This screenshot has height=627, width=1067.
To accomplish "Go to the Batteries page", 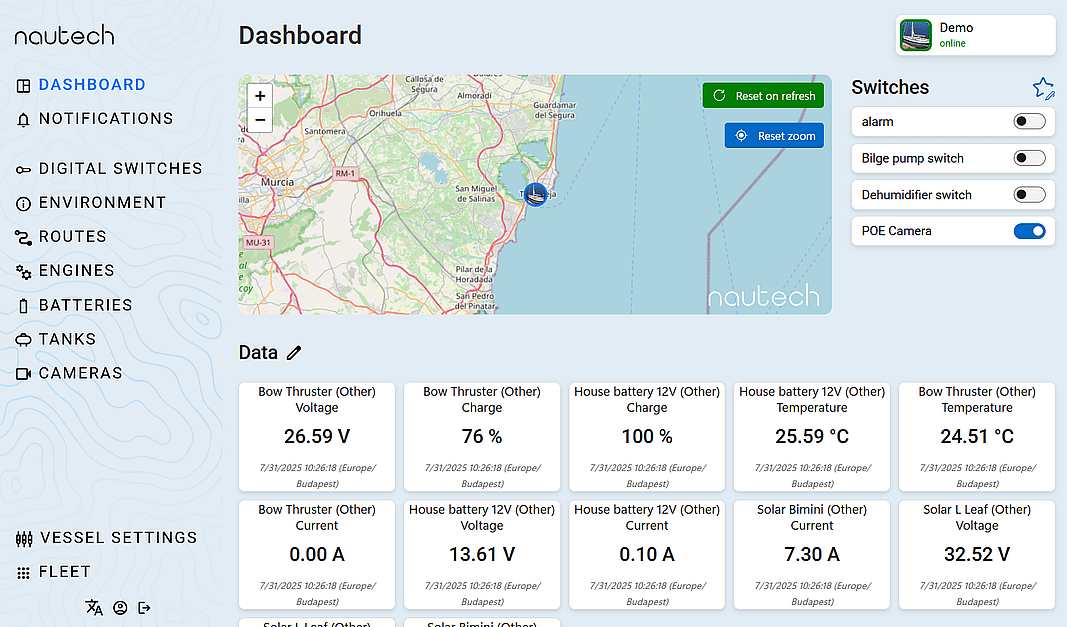I will click(85, 305).
